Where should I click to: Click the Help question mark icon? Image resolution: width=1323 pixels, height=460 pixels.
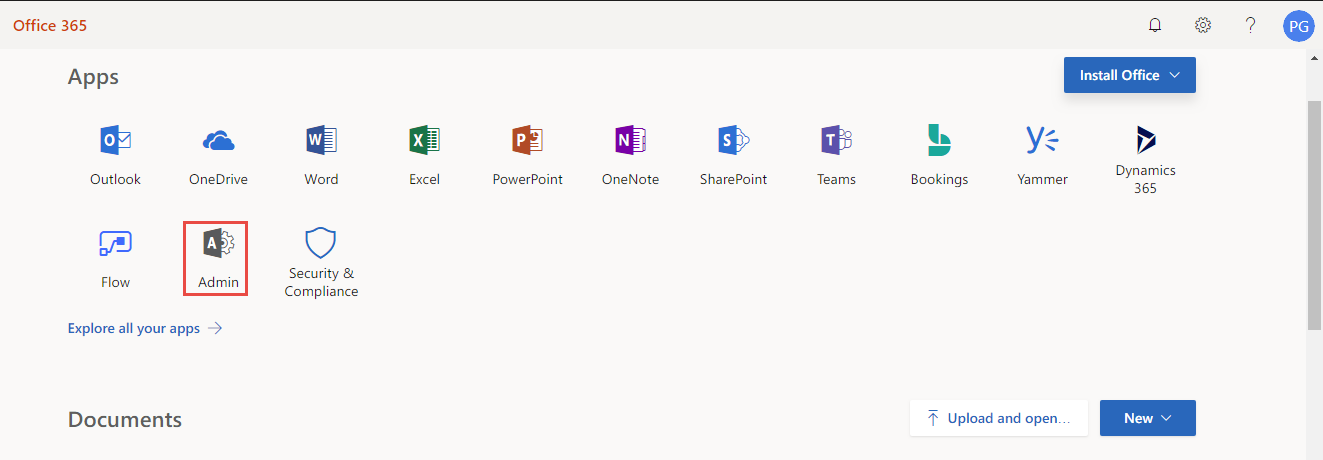(x=1250, y=25)
